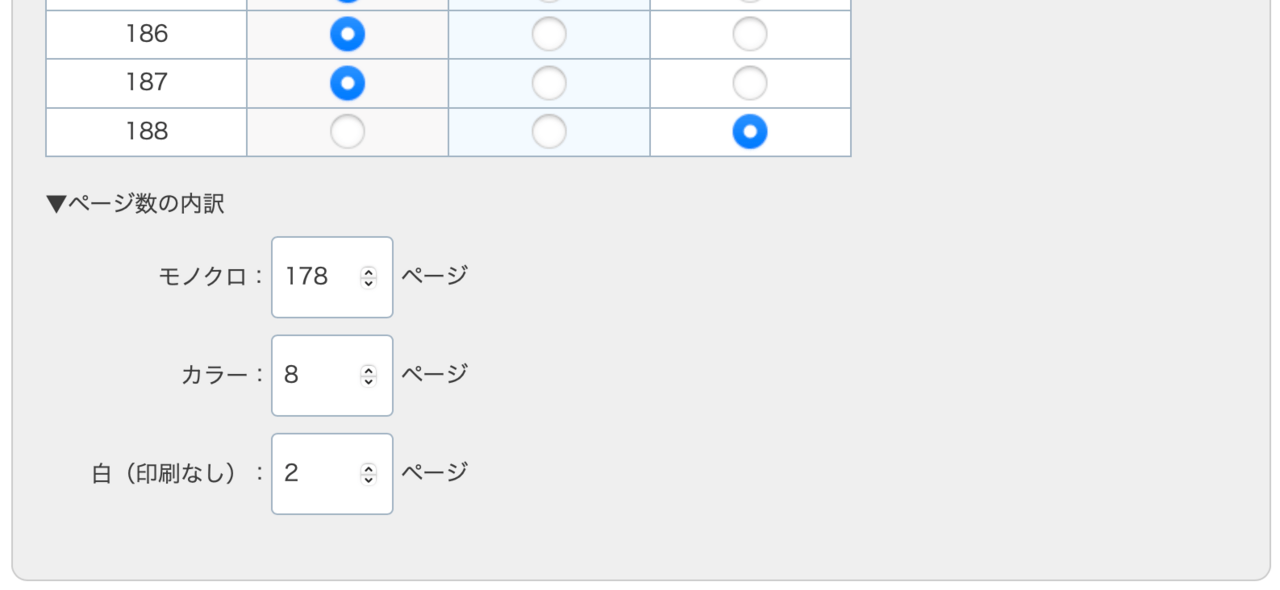Image resolution: width=1280 pixels, height=590 pixels.
Task: Click the カラー page count field
Action: click(316, 376)
